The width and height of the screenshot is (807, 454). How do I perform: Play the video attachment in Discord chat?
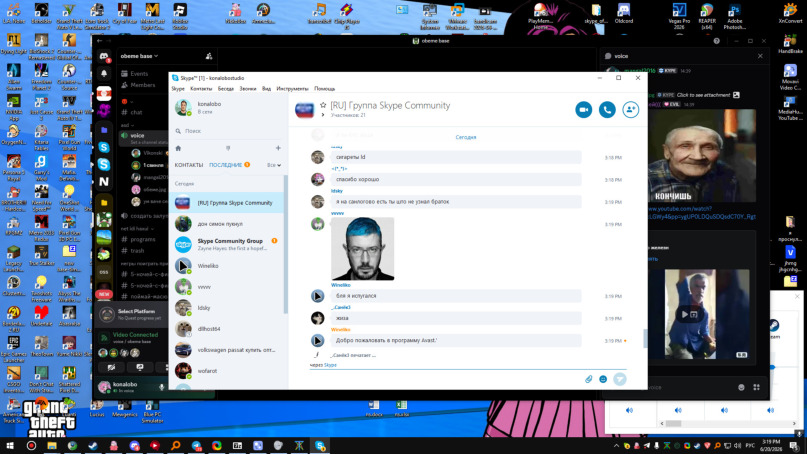(x=690, y=314)
